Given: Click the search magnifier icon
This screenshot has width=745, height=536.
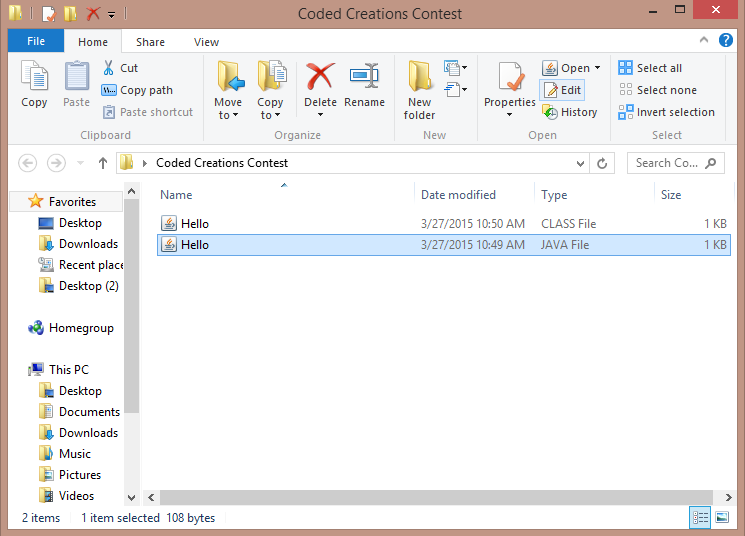Looking at the screenshot, I should [711, 163].
